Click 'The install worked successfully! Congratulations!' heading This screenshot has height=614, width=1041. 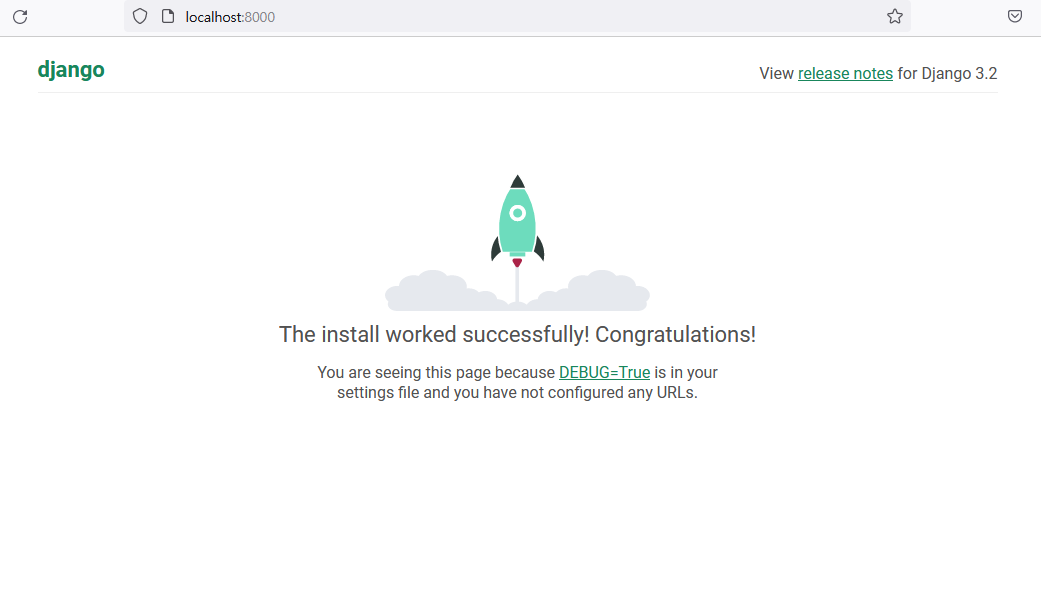517,335
